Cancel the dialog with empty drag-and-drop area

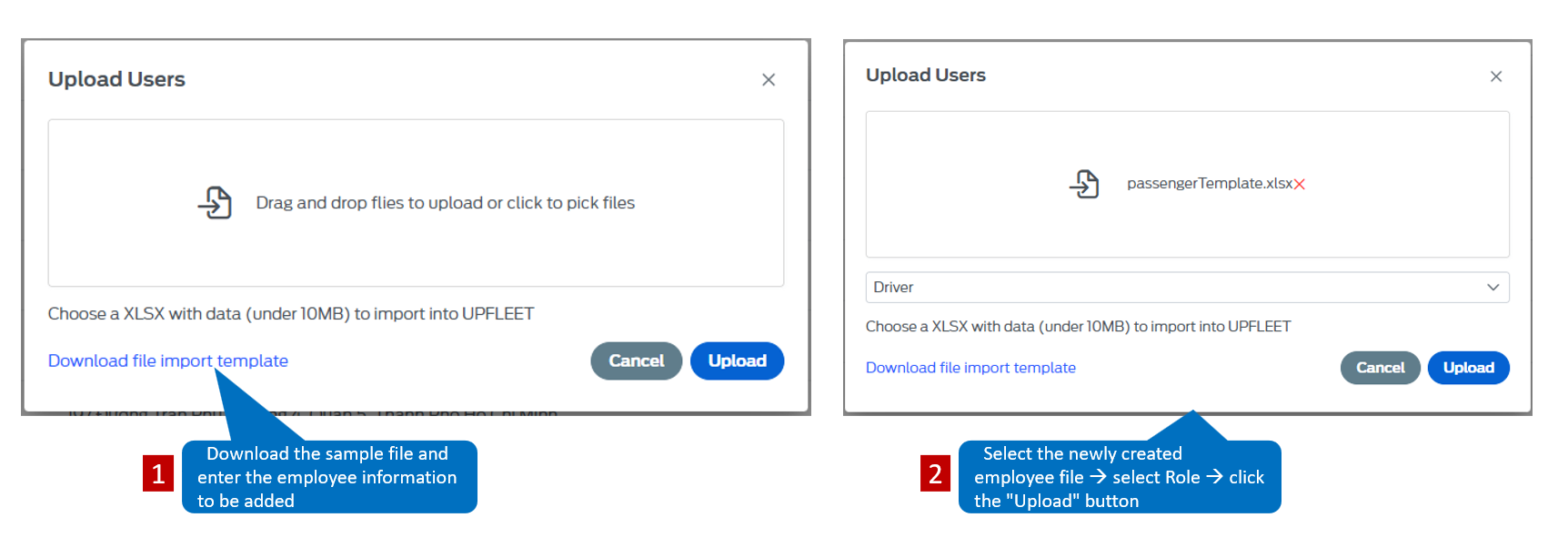tap(637, 360)
